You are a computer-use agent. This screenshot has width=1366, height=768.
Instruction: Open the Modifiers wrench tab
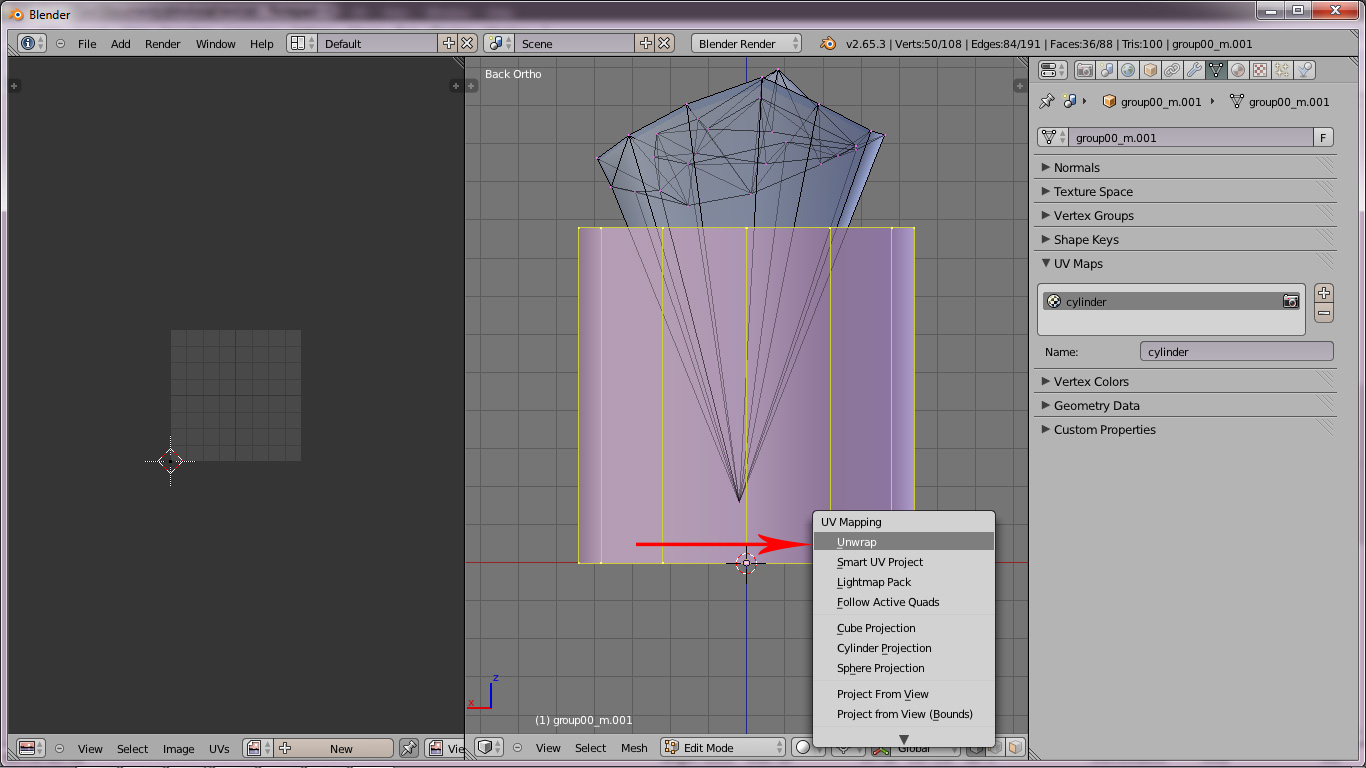(x=1194, y=70)
